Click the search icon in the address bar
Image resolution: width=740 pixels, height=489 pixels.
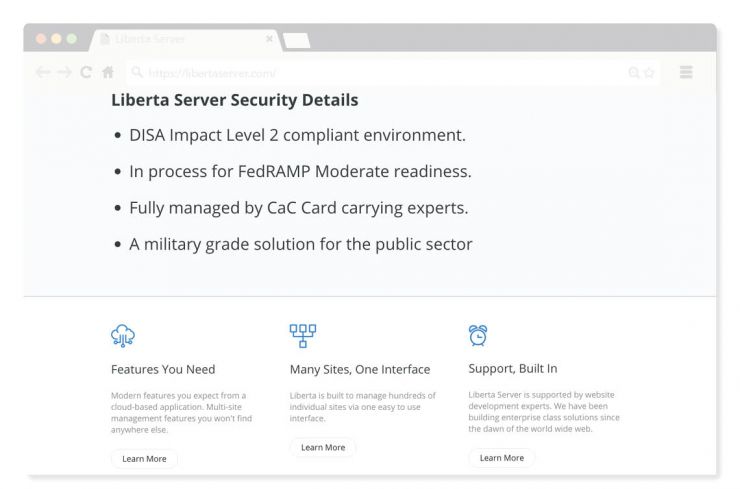(x=137, y=72)
